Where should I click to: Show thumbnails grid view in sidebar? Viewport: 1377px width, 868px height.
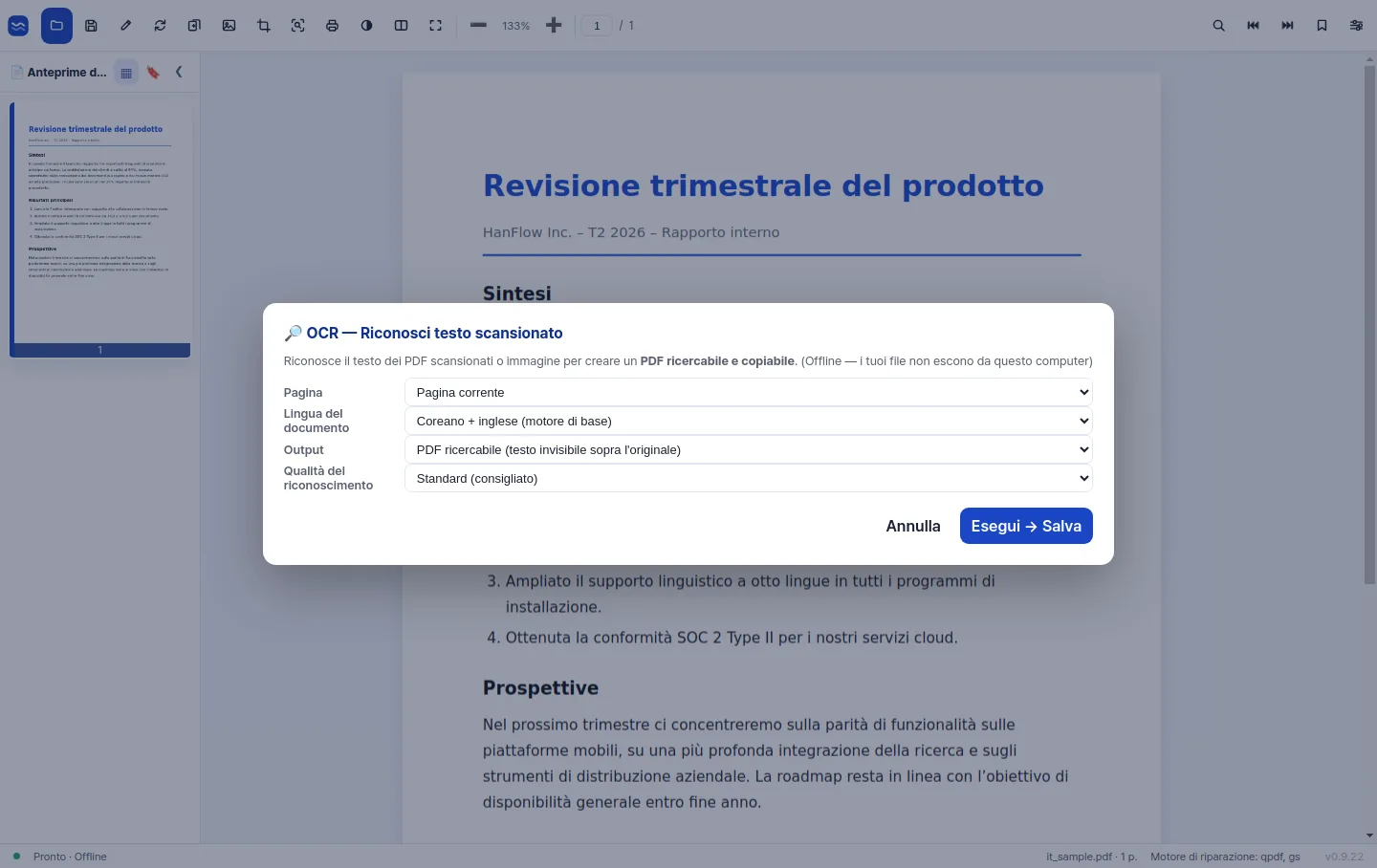pos(126,73)
